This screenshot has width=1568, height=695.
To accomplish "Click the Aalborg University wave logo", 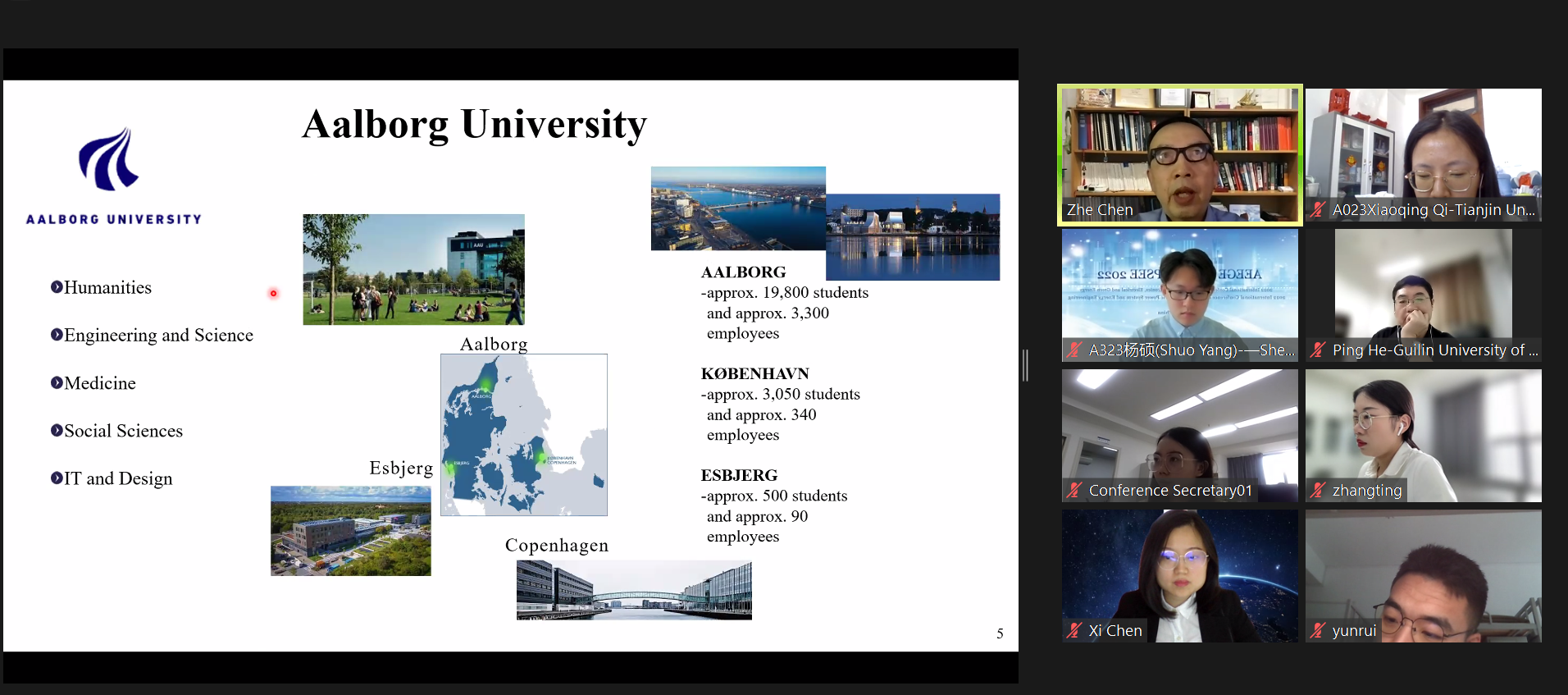I will [x=109, y=159].
